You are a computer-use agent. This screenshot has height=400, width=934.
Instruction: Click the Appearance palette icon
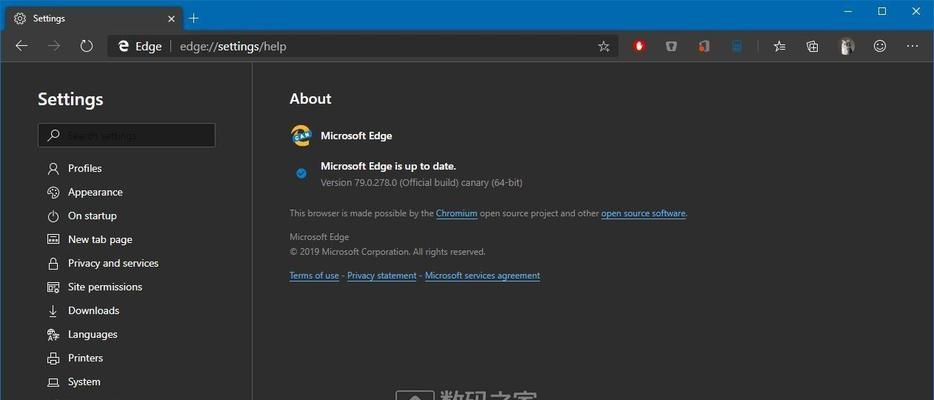click(53, 192)
